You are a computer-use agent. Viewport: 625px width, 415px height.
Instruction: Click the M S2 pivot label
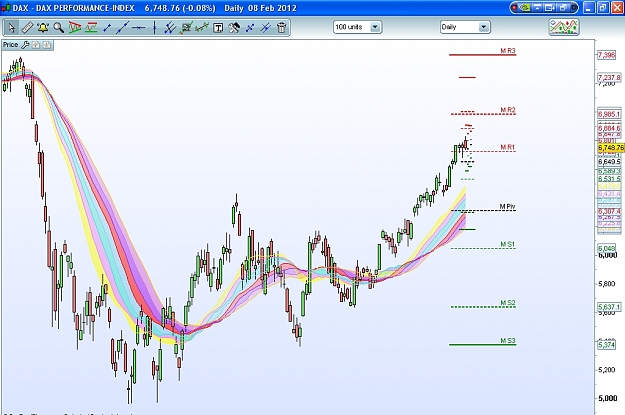pyautogui.click(x=508, y=303)
